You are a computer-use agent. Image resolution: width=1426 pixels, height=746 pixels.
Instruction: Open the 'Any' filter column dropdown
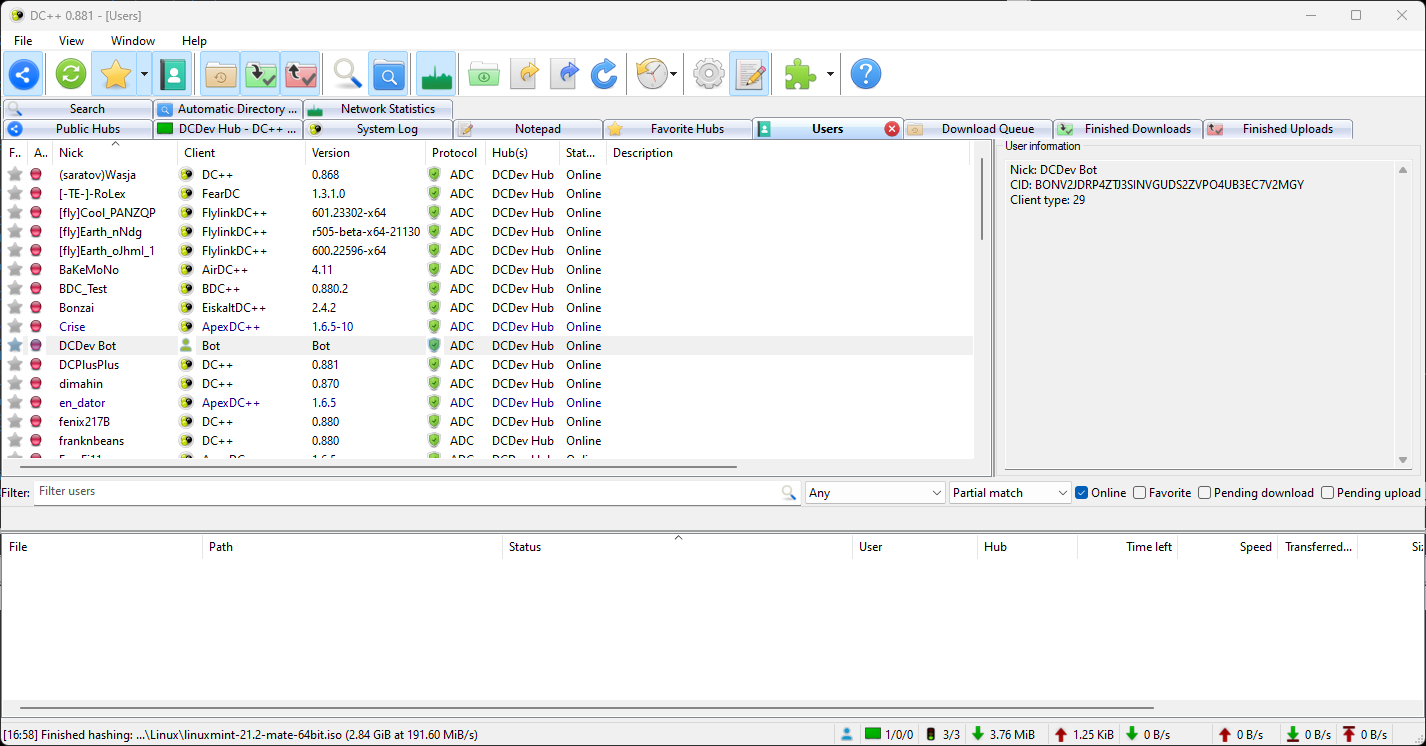[x=875, y=493]
